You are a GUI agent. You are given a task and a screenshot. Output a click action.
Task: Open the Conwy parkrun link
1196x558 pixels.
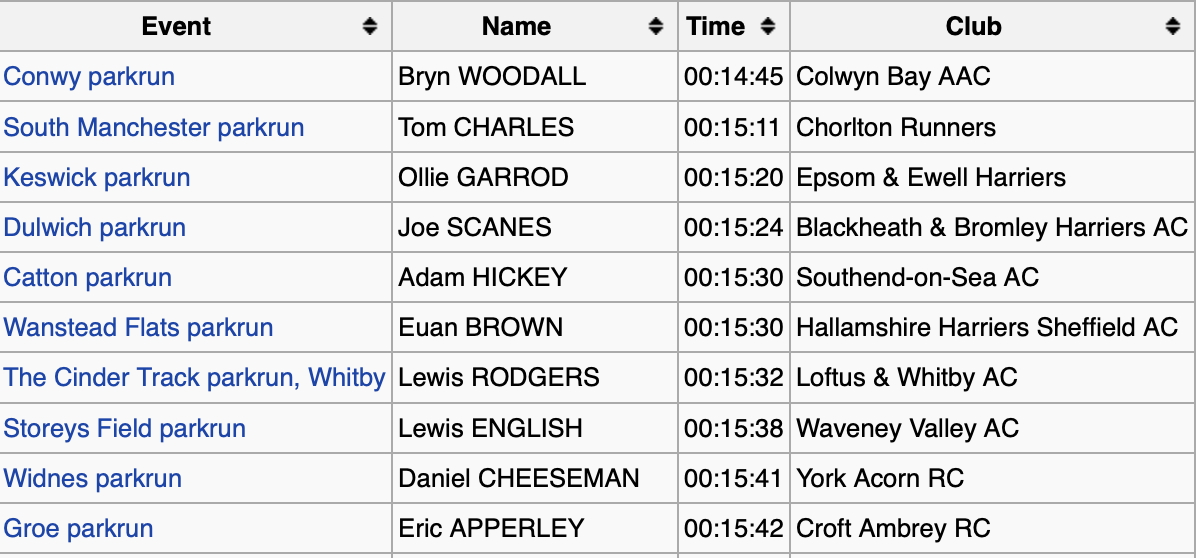click(89, 77)
